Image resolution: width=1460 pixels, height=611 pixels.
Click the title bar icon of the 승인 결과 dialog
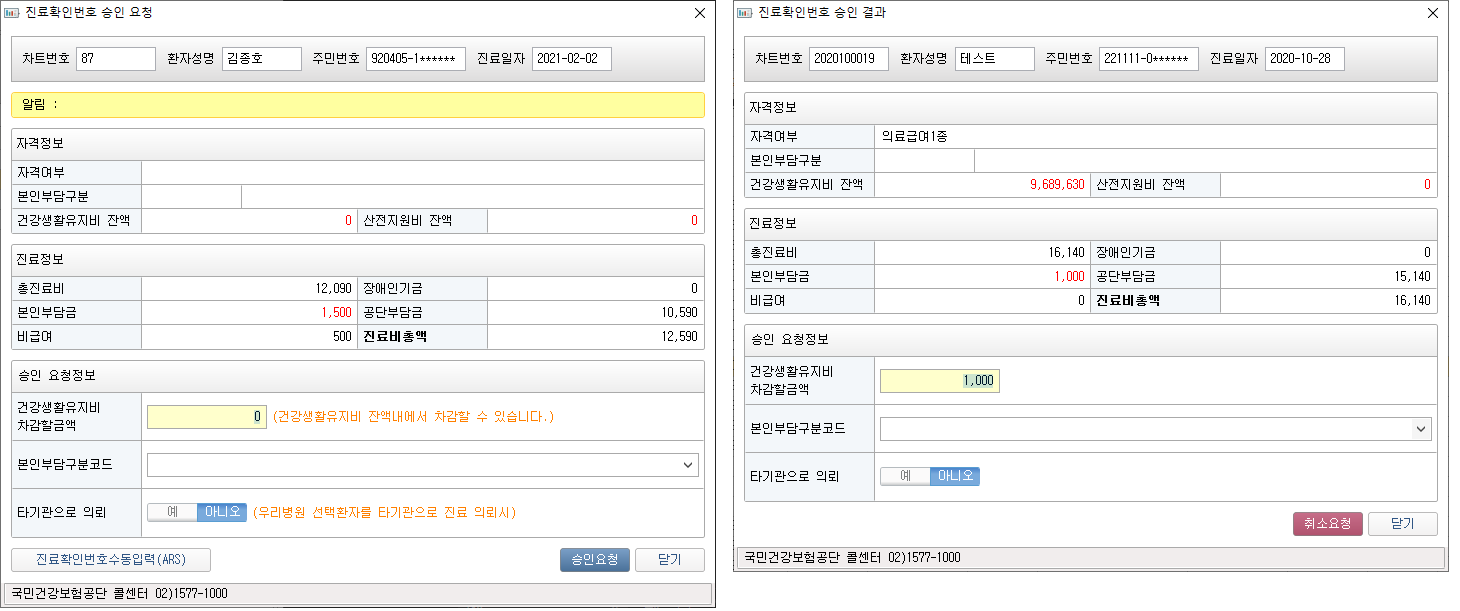(x=746, y=13)
